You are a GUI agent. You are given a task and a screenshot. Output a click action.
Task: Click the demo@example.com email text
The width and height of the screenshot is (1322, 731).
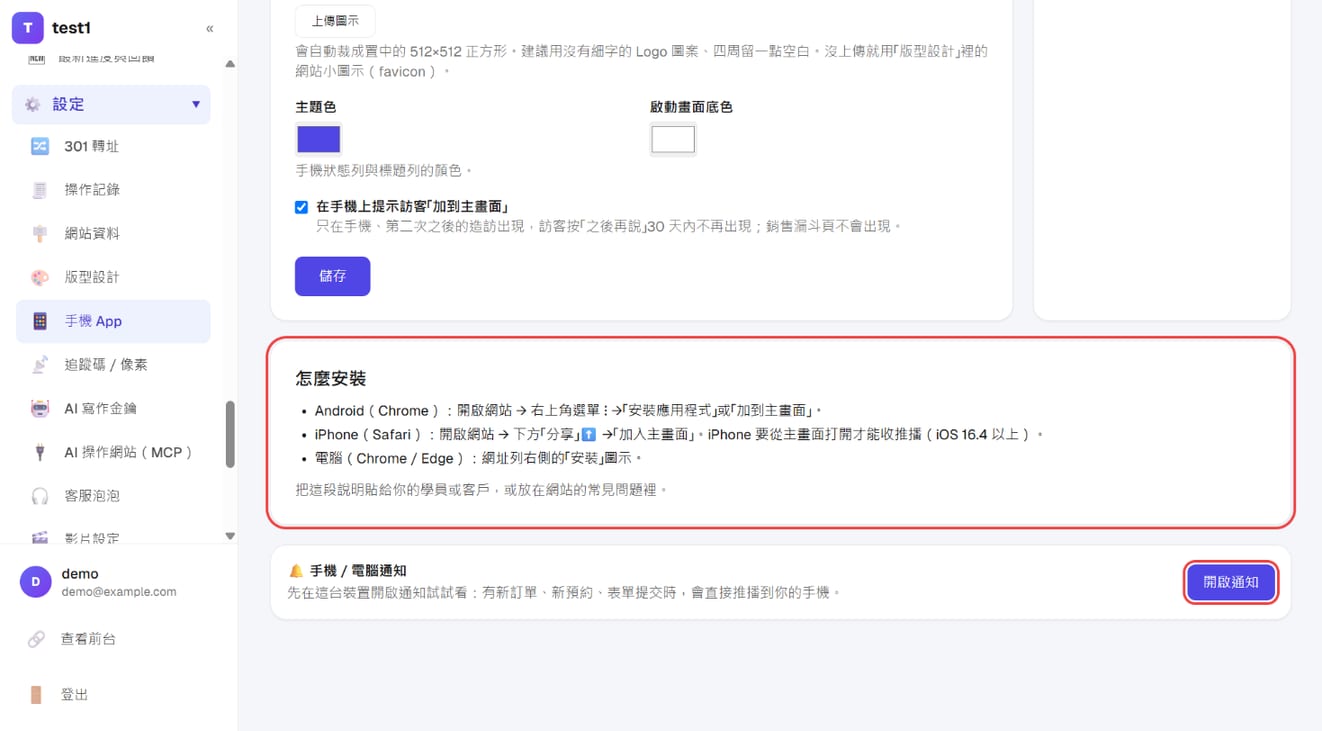[119, 592]
